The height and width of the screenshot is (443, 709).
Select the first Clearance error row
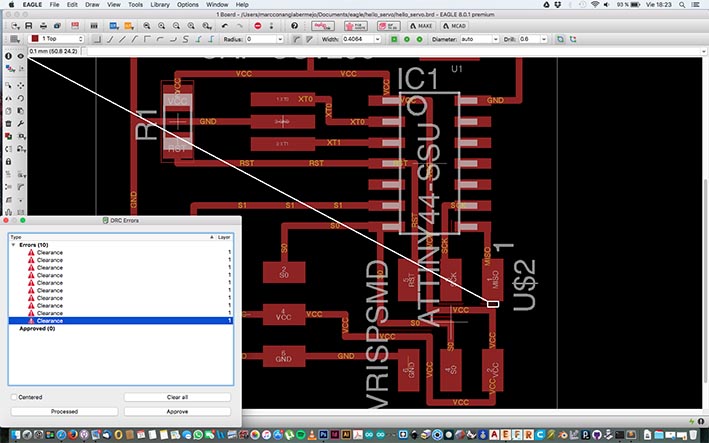[121, 253]
